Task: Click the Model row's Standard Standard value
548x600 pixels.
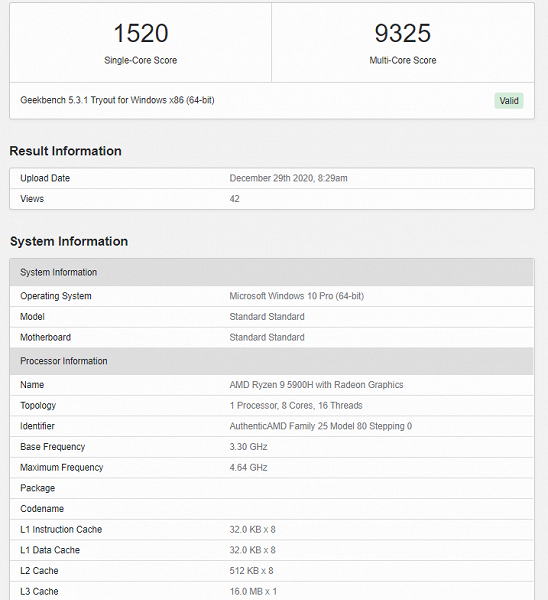Action: tap(267, 317)
